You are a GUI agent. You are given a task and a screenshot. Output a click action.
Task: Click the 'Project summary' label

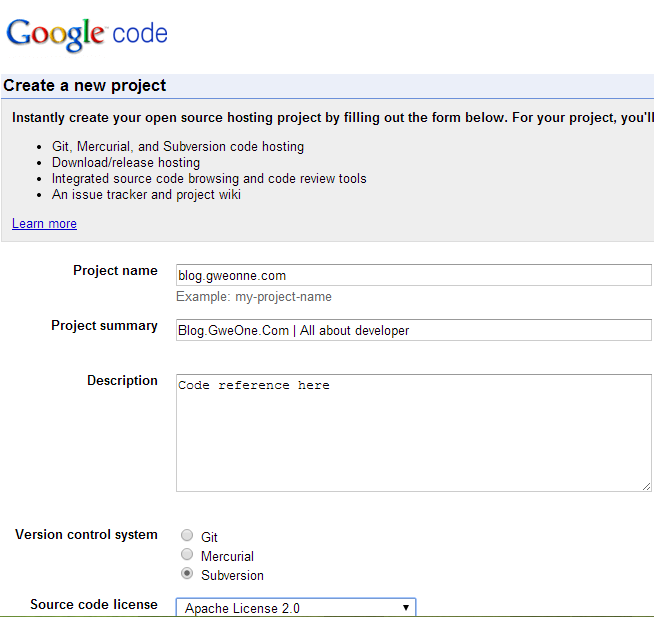(x=104, y=325)
